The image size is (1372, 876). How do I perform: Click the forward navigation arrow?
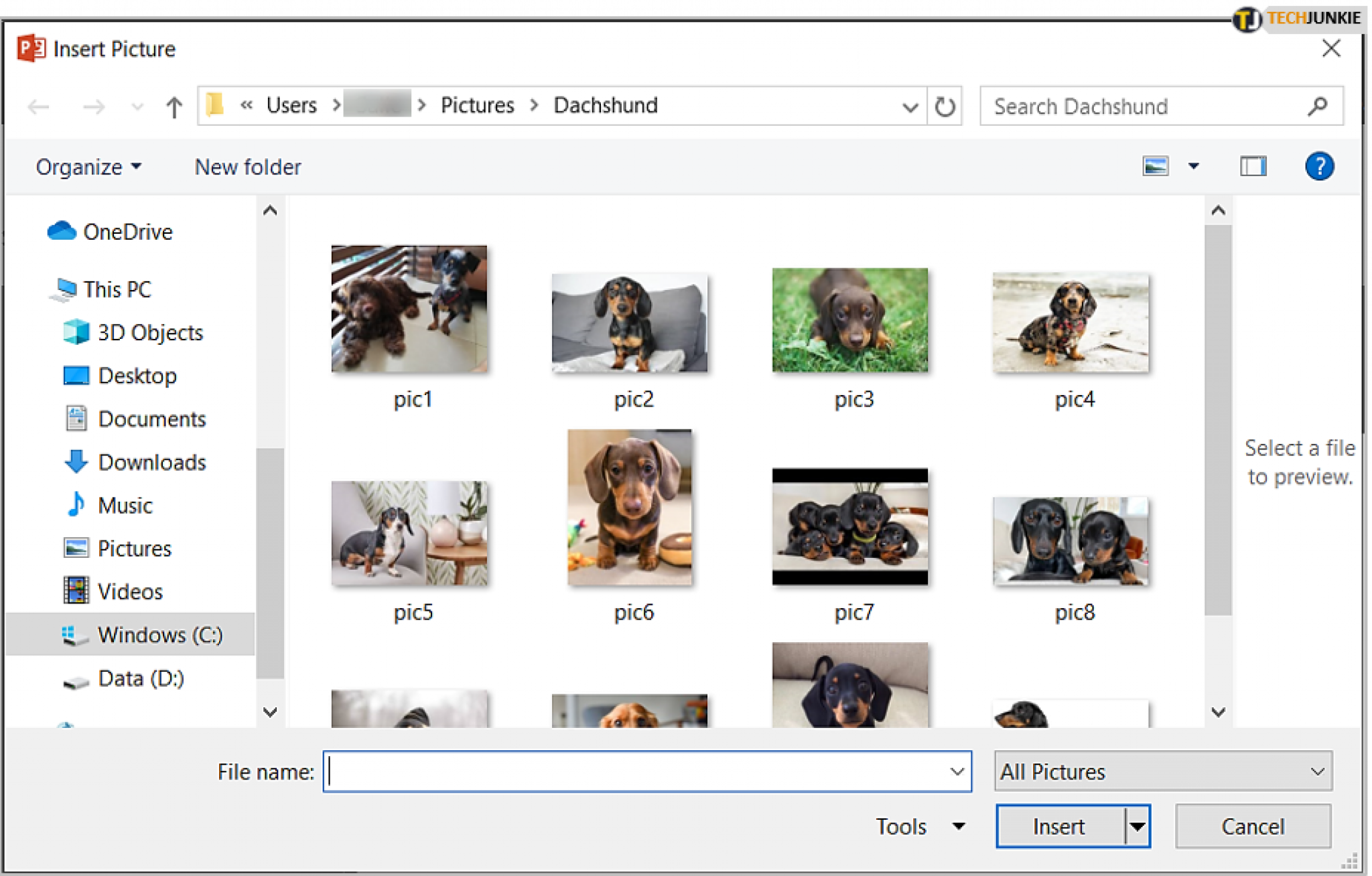[x=94, y=106]
